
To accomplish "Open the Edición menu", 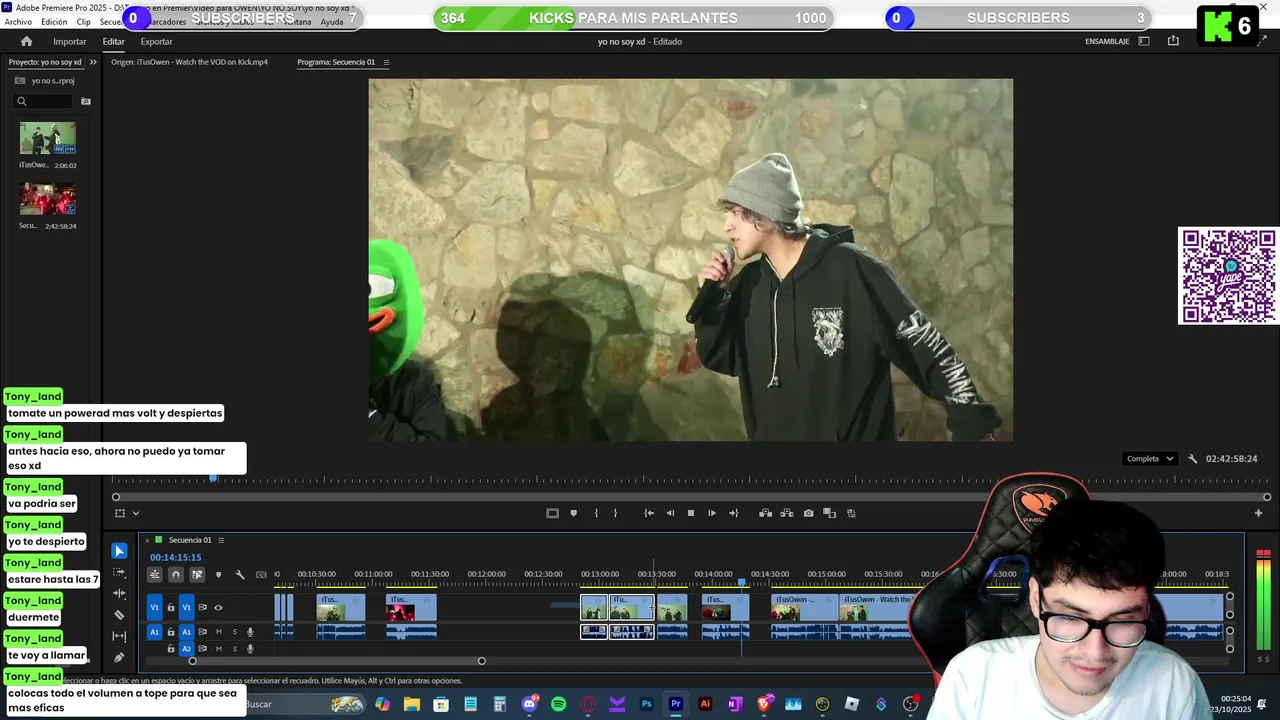I will (x=54, y=22).
